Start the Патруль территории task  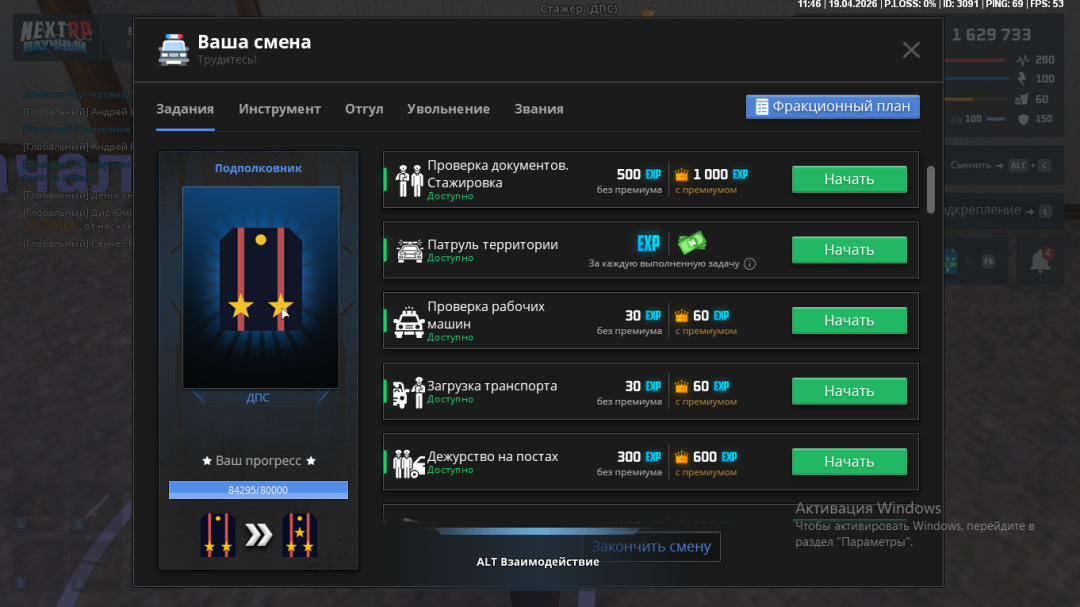[x=849, y=250]
